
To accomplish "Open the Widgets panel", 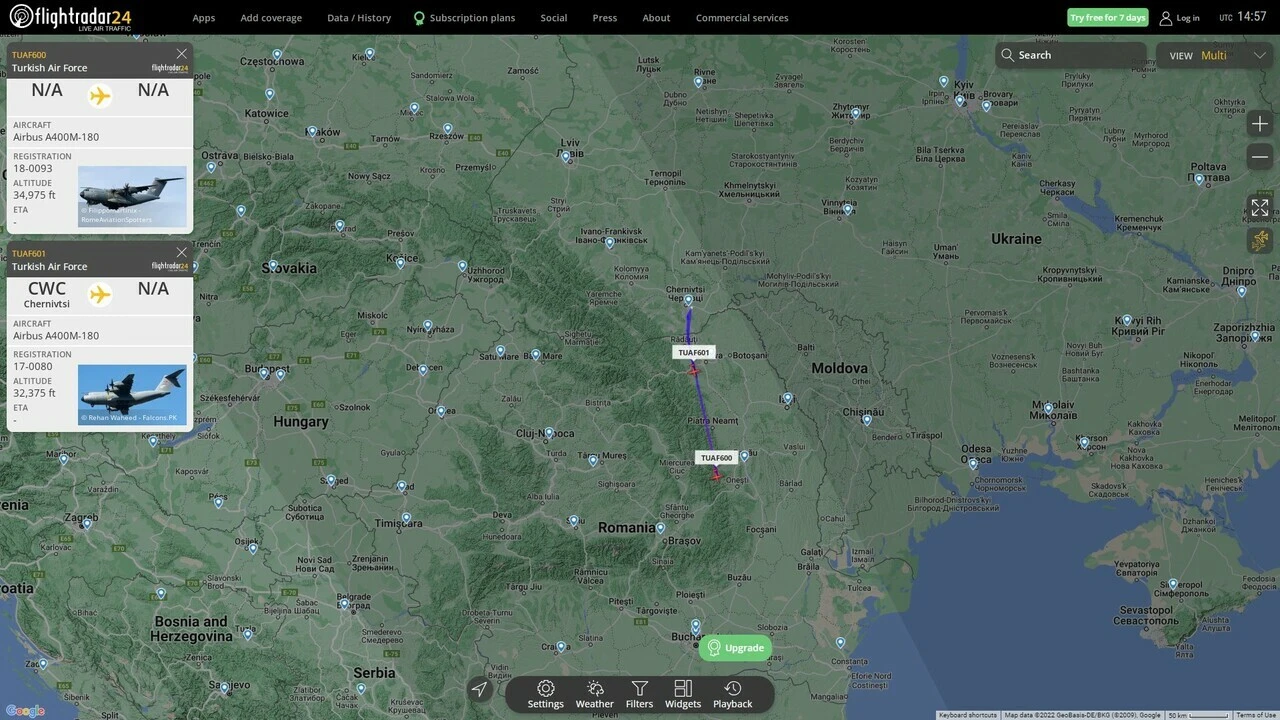I will point(683,694).
